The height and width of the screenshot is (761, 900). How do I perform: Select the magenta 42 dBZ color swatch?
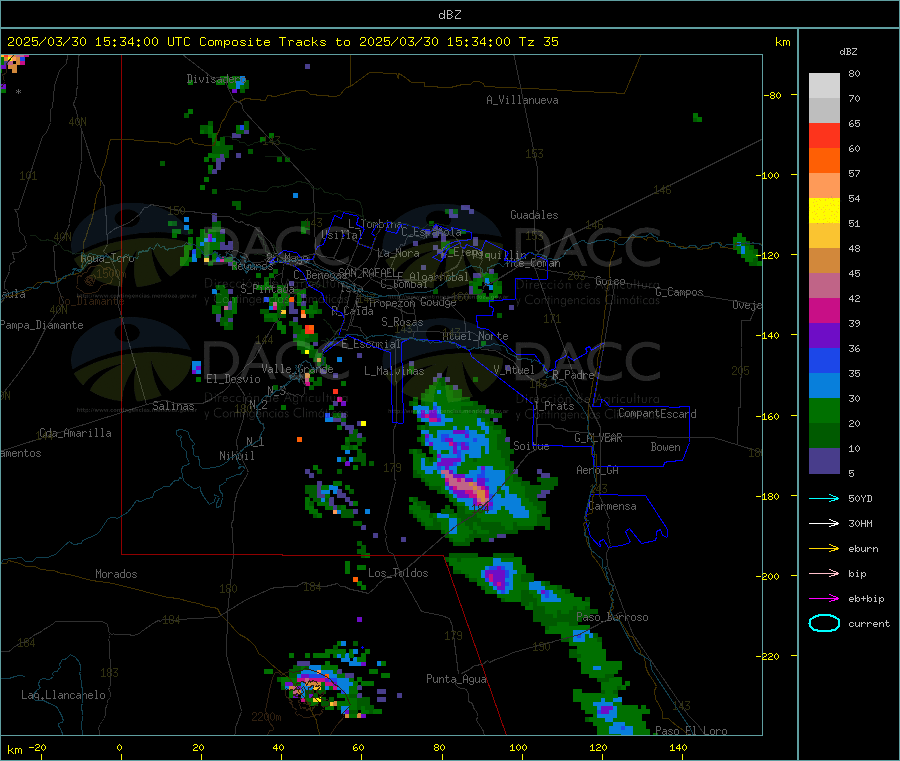(824, 310)
